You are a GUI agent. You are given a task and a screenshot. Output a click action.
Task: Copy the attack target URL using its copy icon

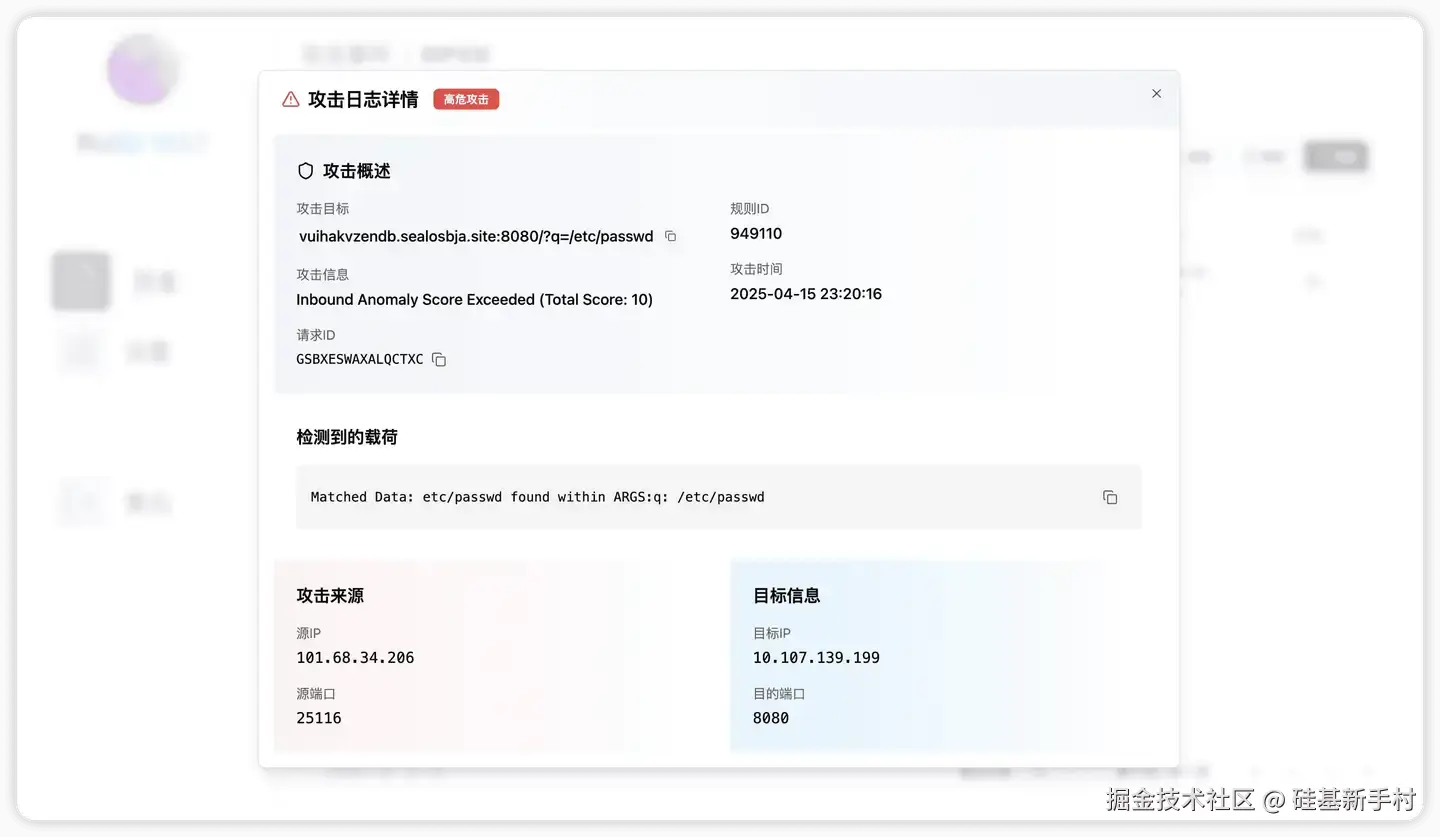669,236
